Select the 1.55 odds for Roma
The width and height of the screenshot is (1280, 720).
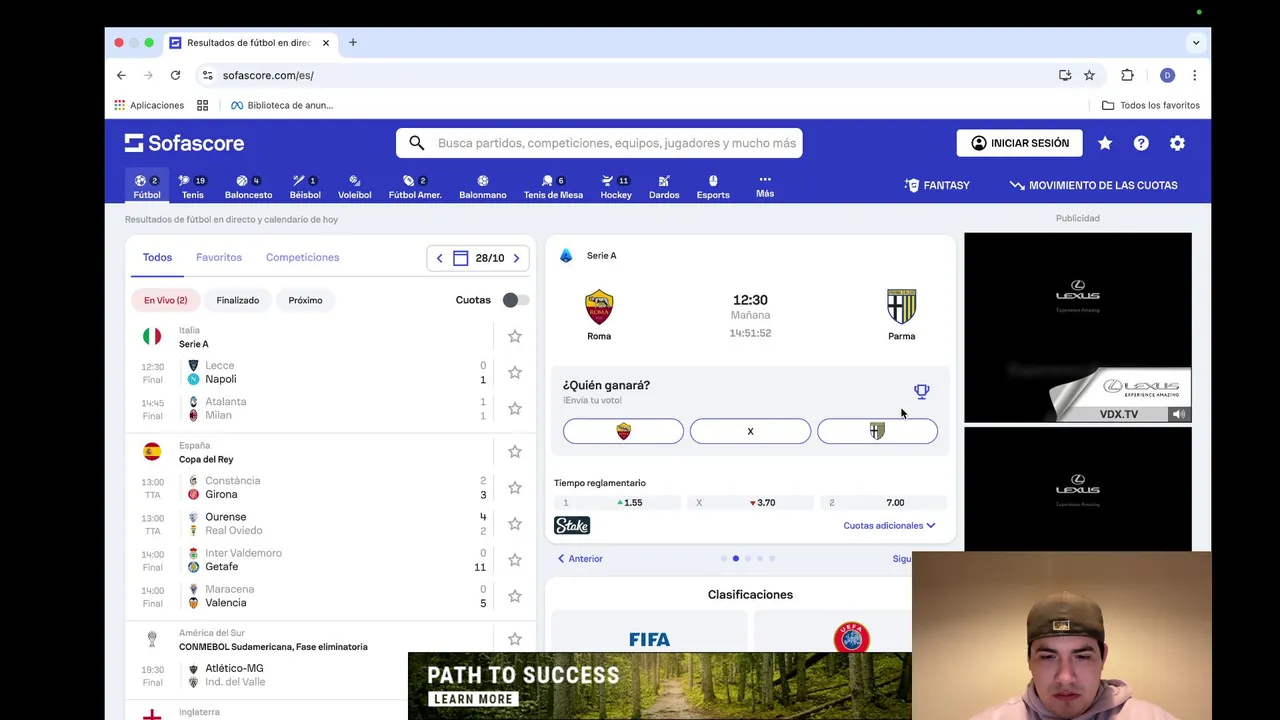coord(617,503)
